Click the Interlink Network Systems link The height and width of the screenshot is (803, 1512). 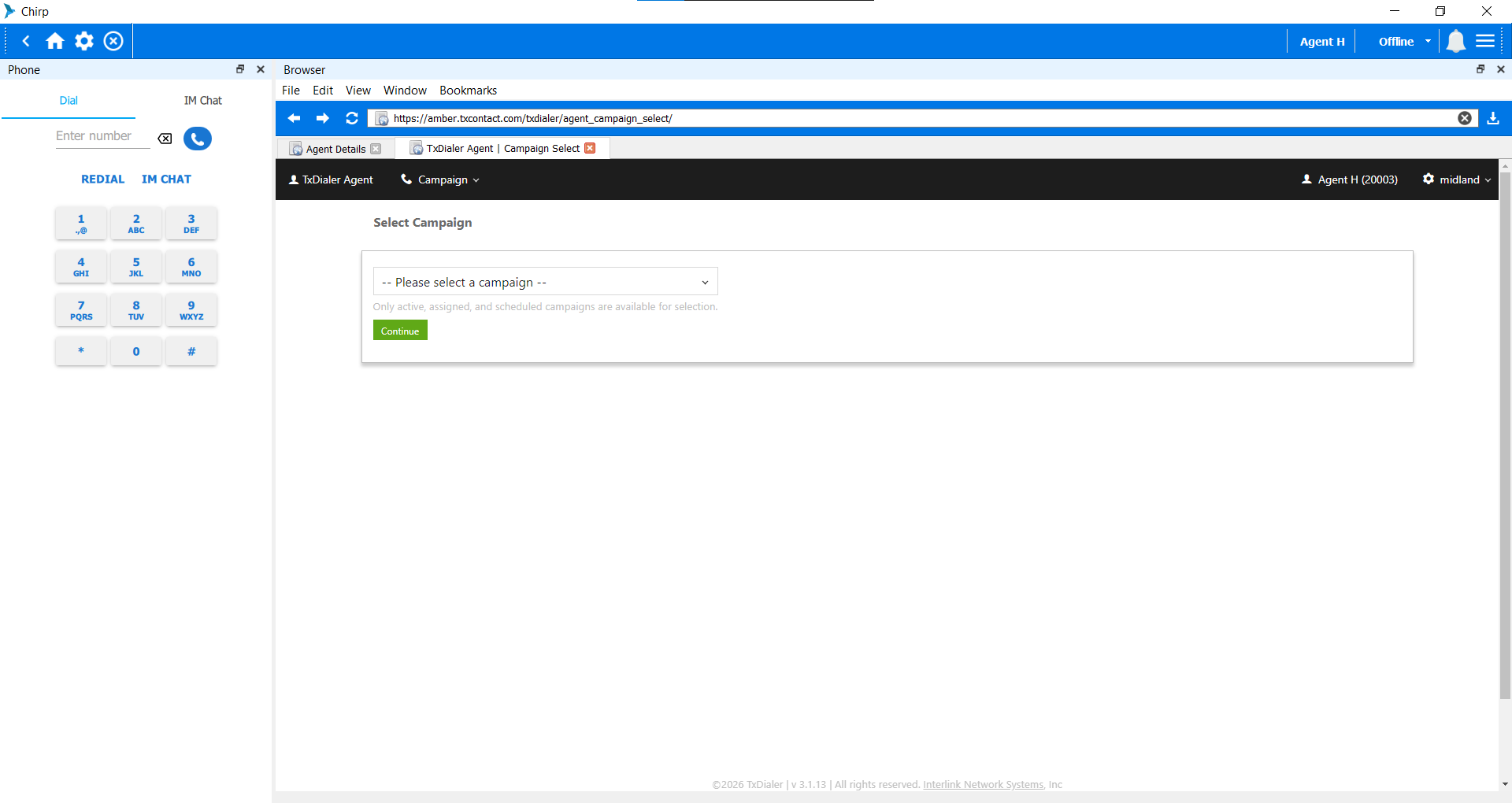[x=983, y=785]
